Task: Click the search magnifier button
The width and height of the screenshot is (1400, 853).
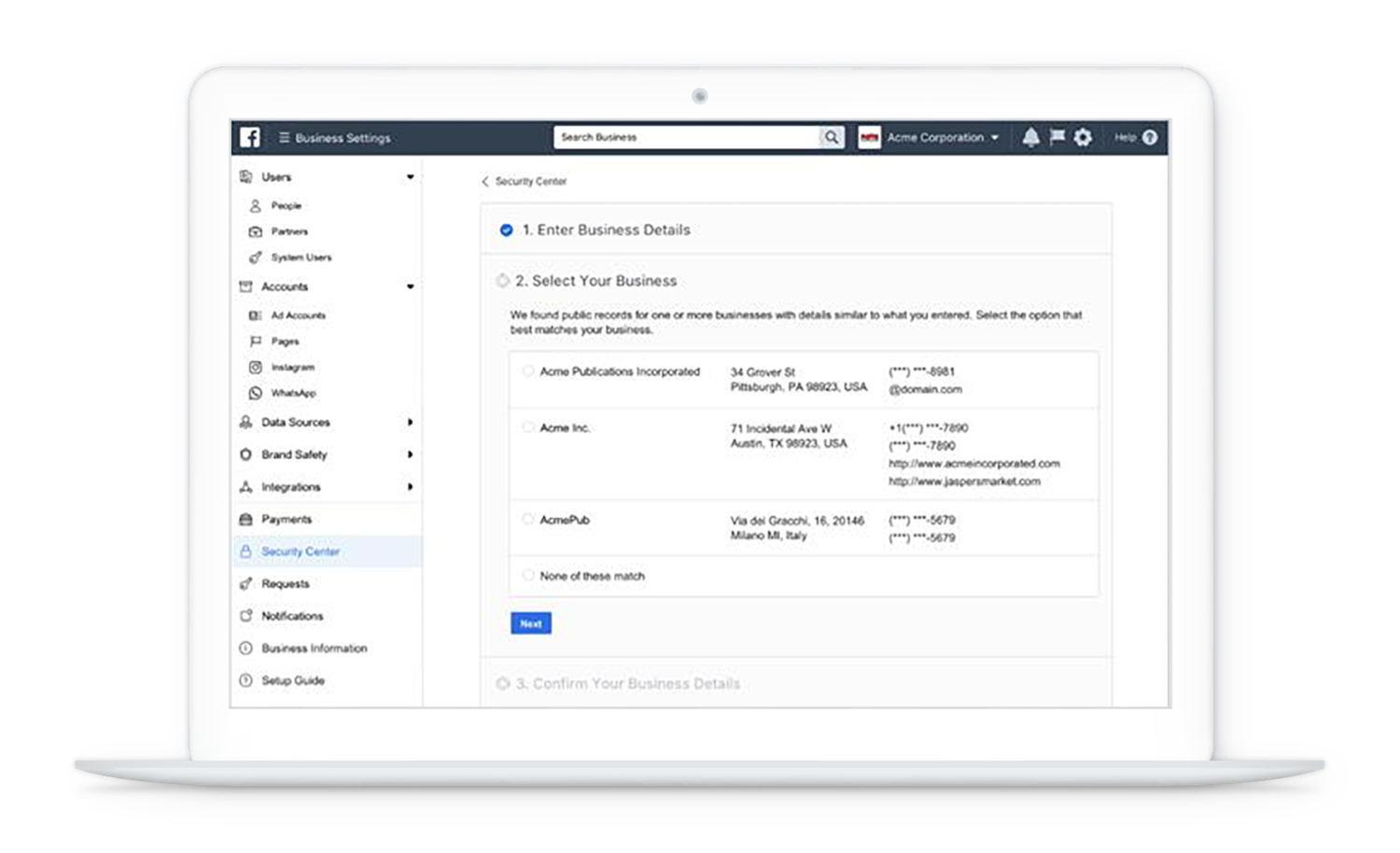Action: click(x=831, y=137)
